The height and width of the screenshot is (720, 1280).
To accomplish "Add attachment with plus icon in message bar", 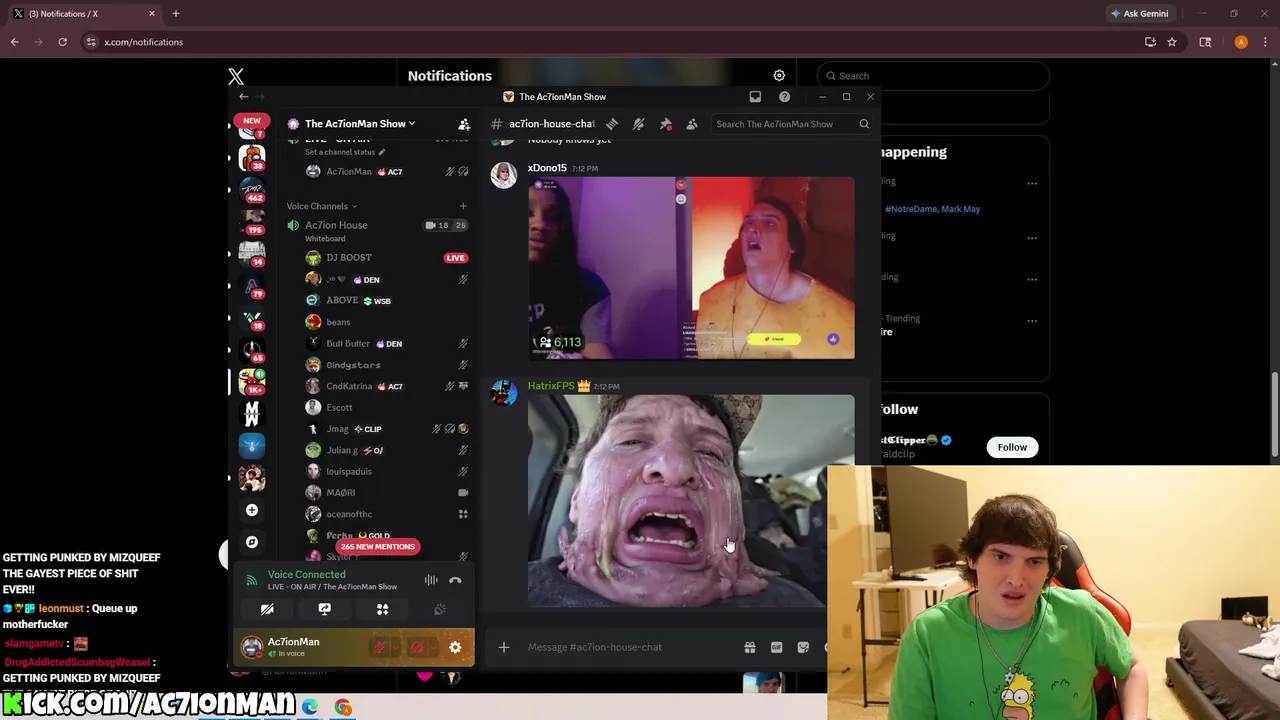I will coord(504,647).
